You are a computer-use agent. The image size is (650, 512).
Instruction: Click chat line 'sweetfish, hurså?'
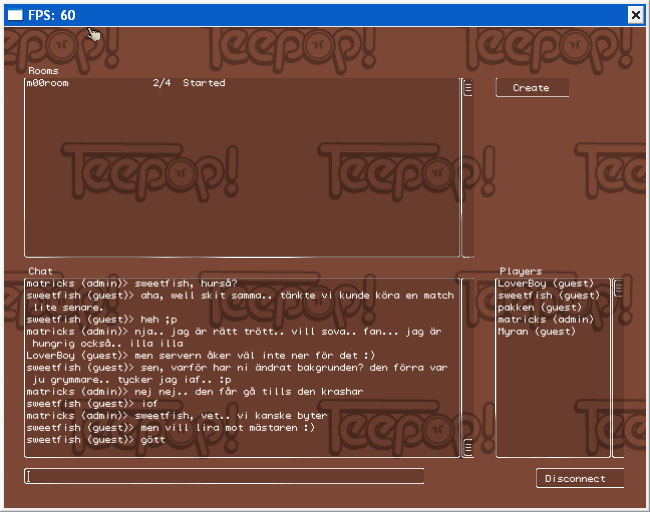coord(186,284)
